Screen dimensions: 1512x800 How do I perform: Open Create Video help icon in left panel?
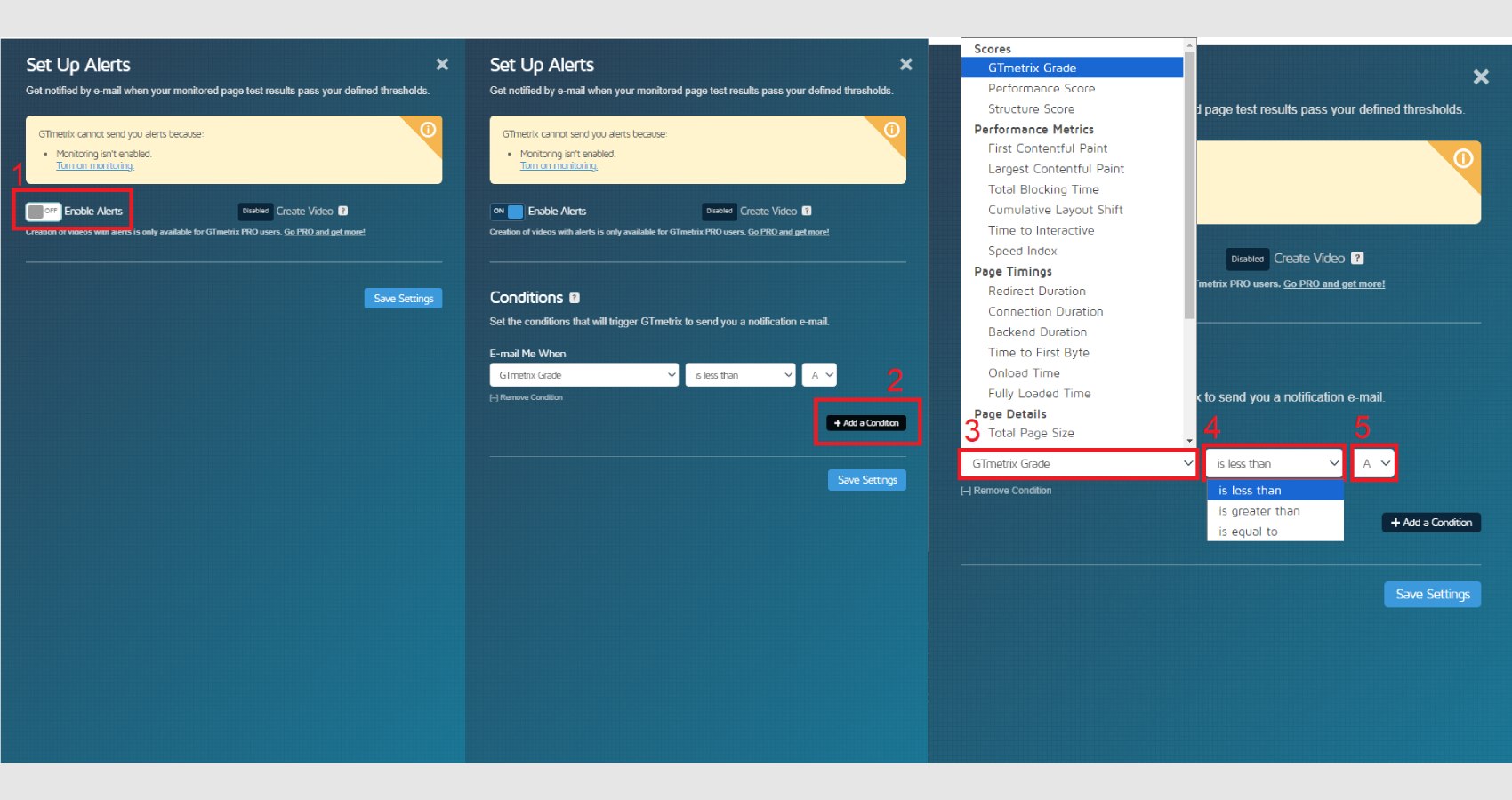point(343,211)
